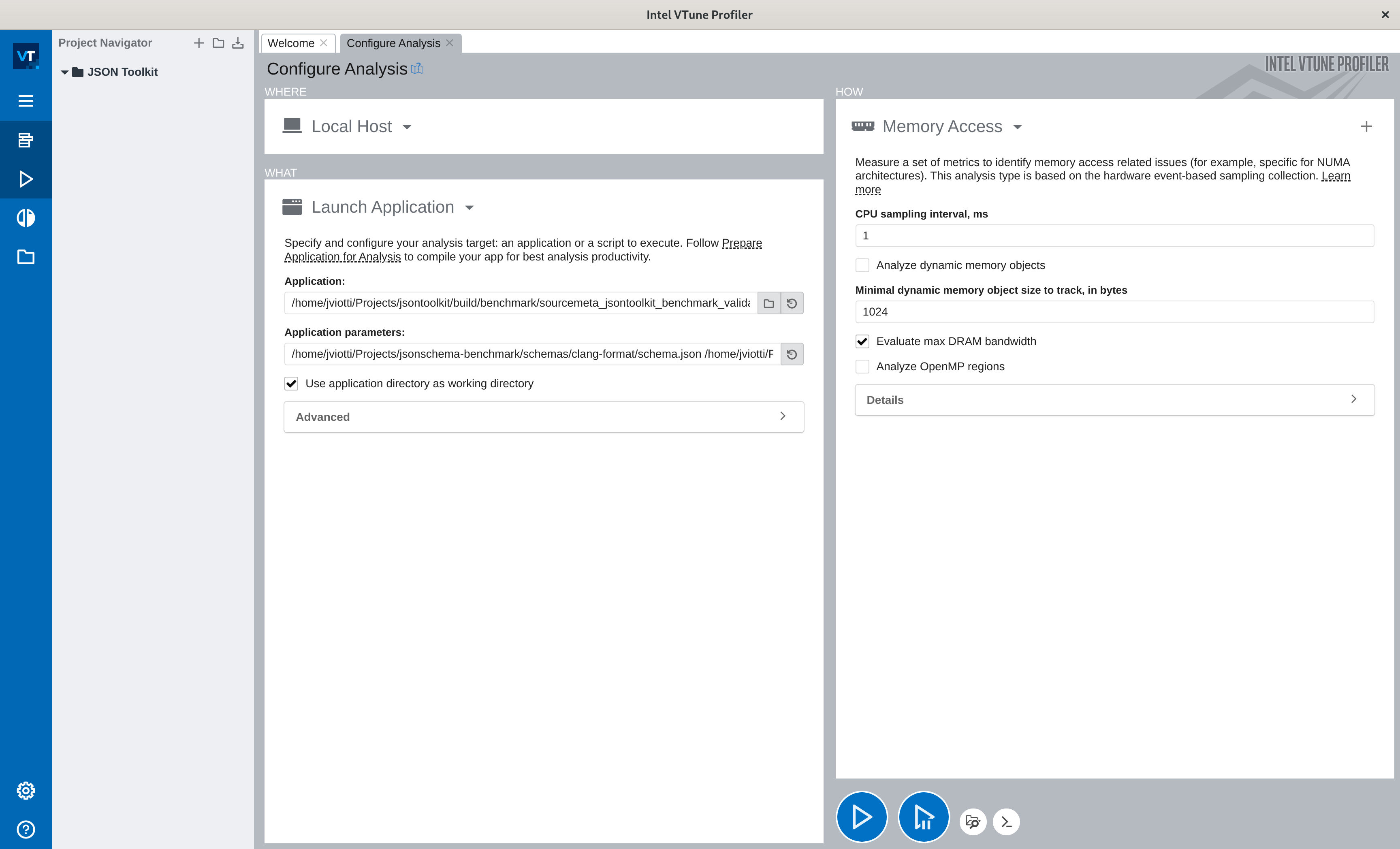Click the Configure Analysis page heading
This screenshot has width=1400, height=849.
pos(337,69)
